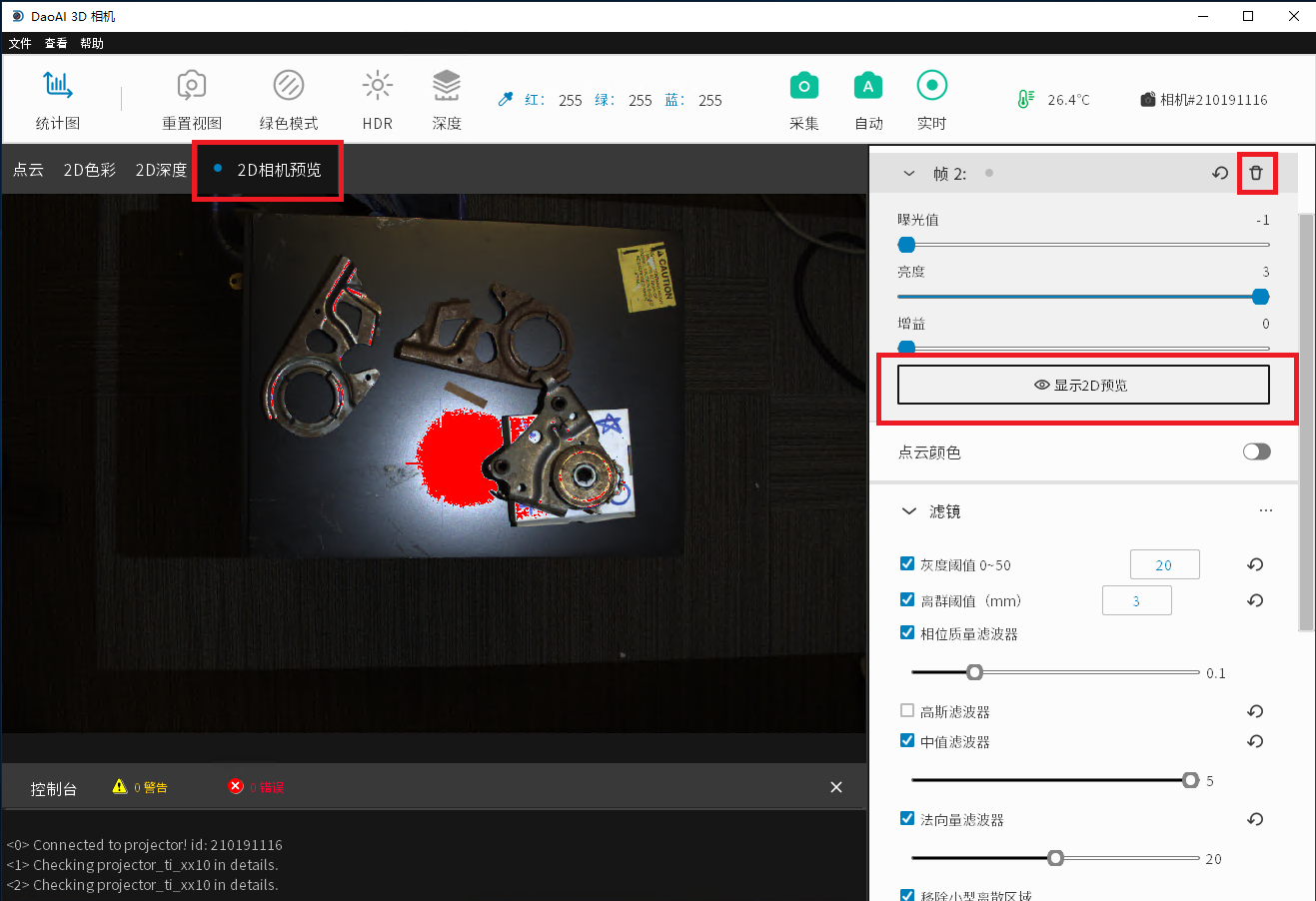Open the 文件 menu
This screenshot has height=901, width=1316.
20,43
